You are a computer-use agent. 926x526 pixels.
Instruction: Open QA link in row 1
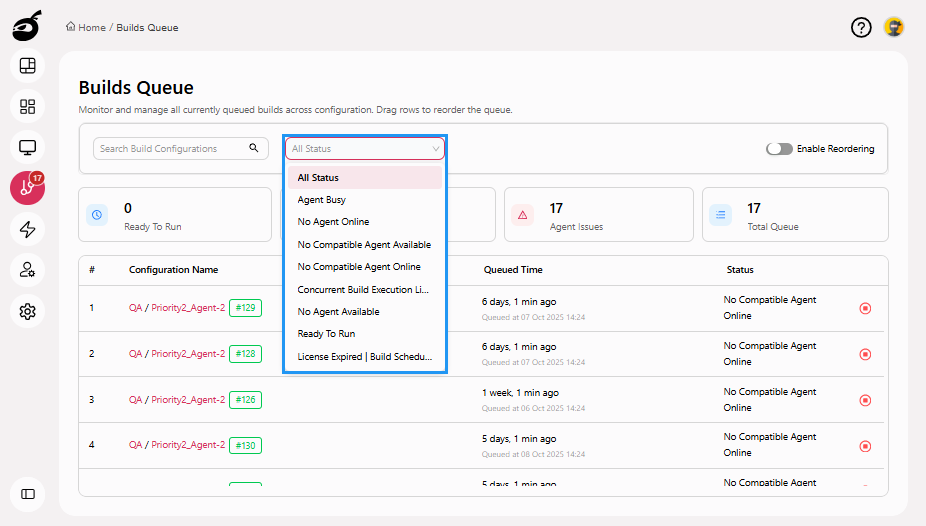point(135,308)
